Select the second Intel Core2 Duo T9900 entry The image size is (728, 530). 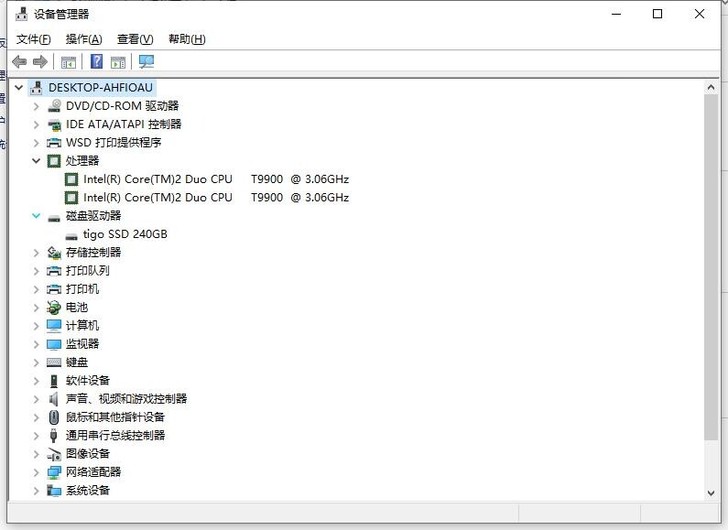[x=216, y=198]
